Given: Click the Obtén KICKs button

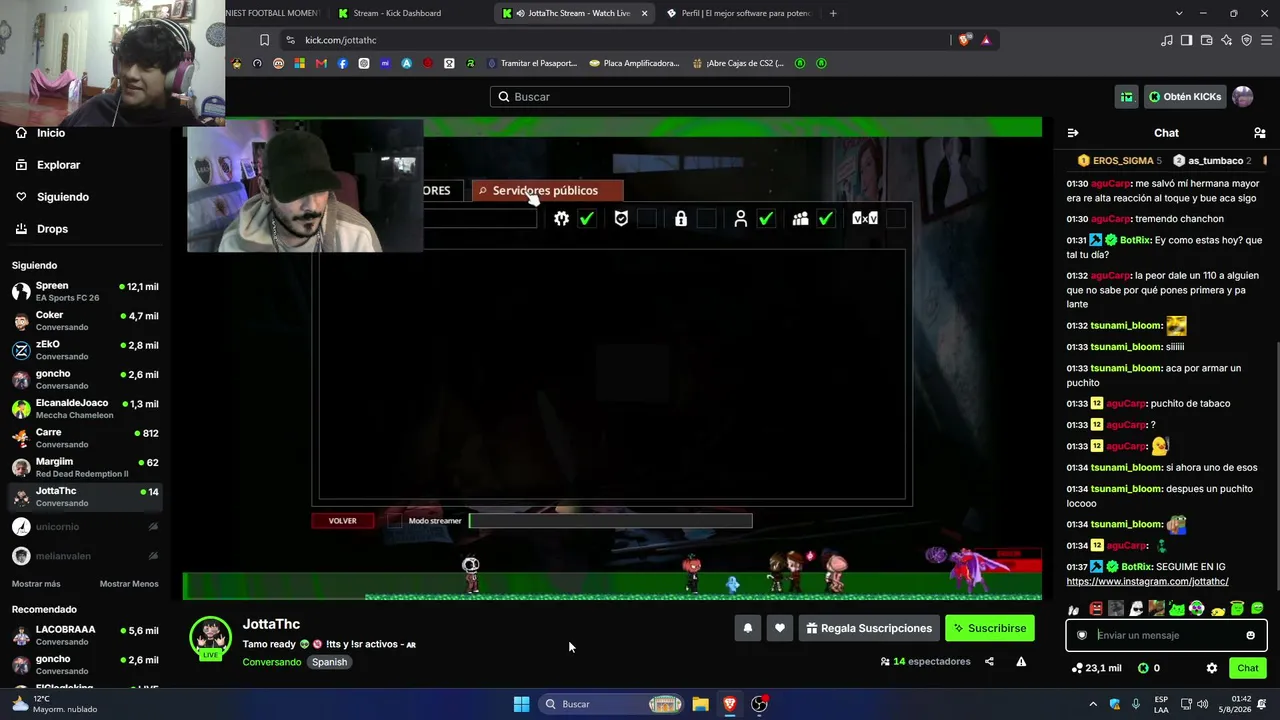Looking at the screenshot, I should tap(1185, 97).
